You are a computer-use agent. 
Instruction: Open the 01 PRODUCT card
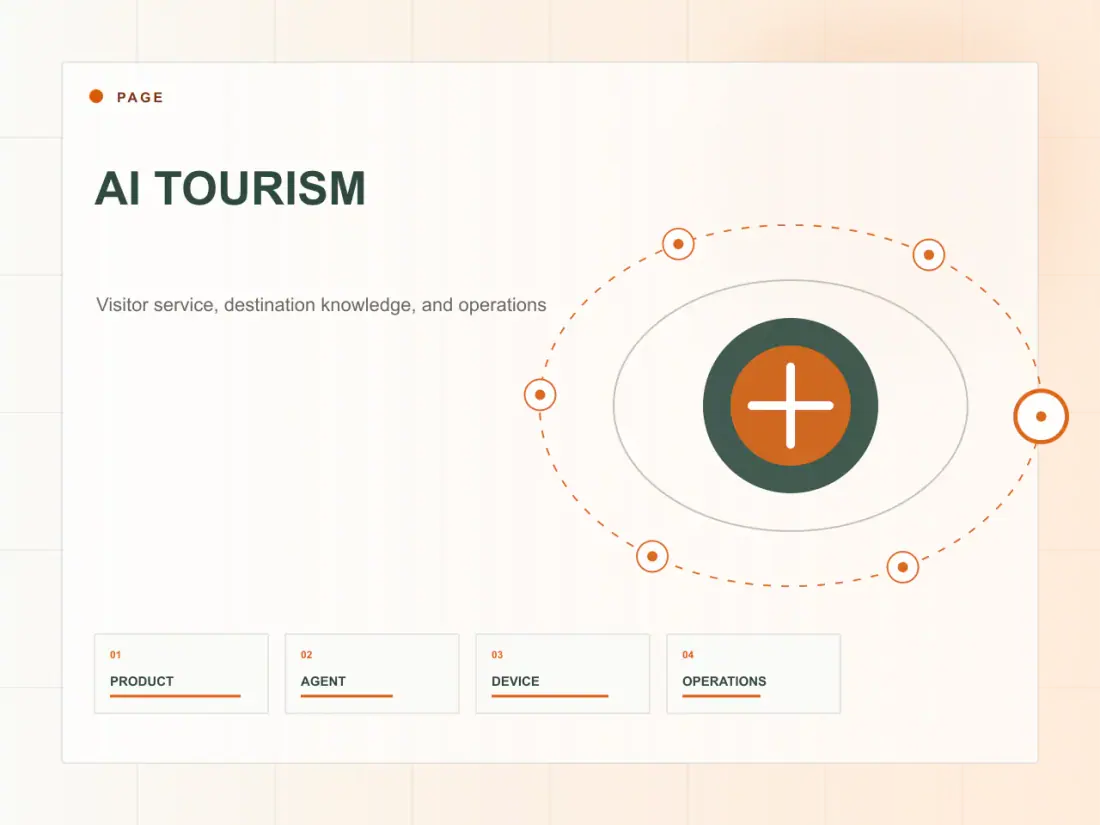[182, 673]
